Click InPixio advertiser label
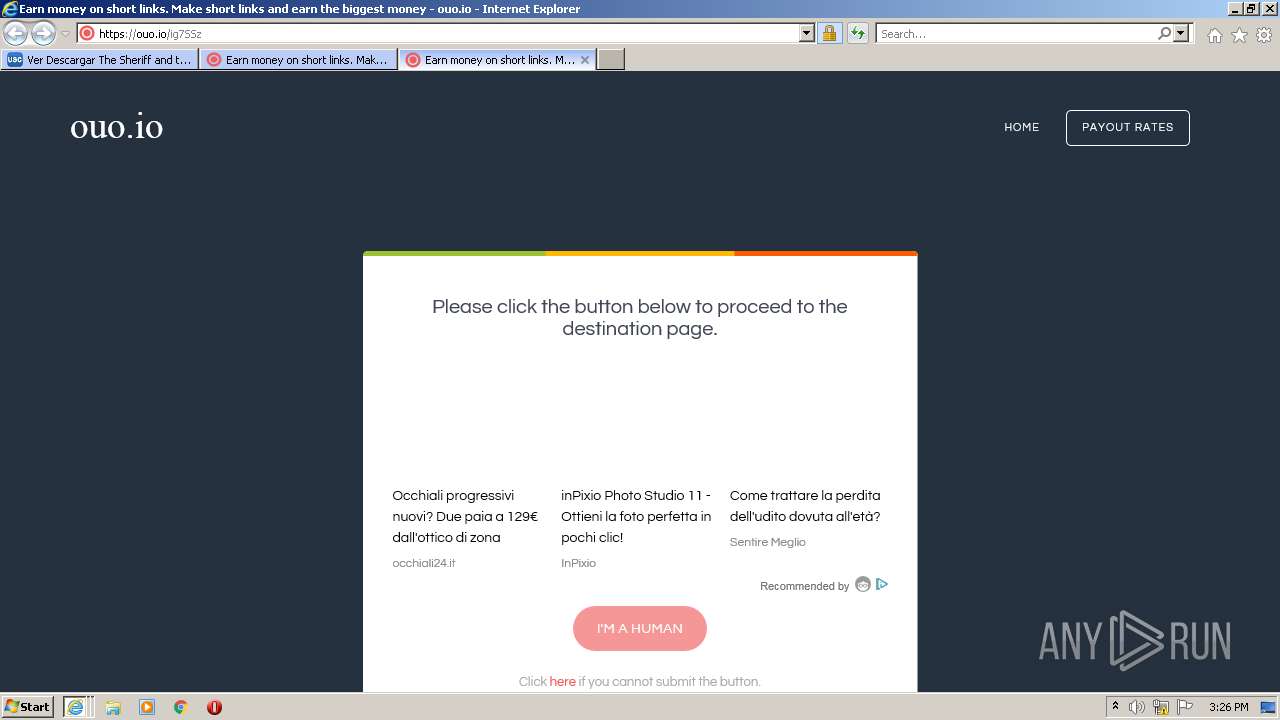Screen dimensions: 1280x720 578,563
